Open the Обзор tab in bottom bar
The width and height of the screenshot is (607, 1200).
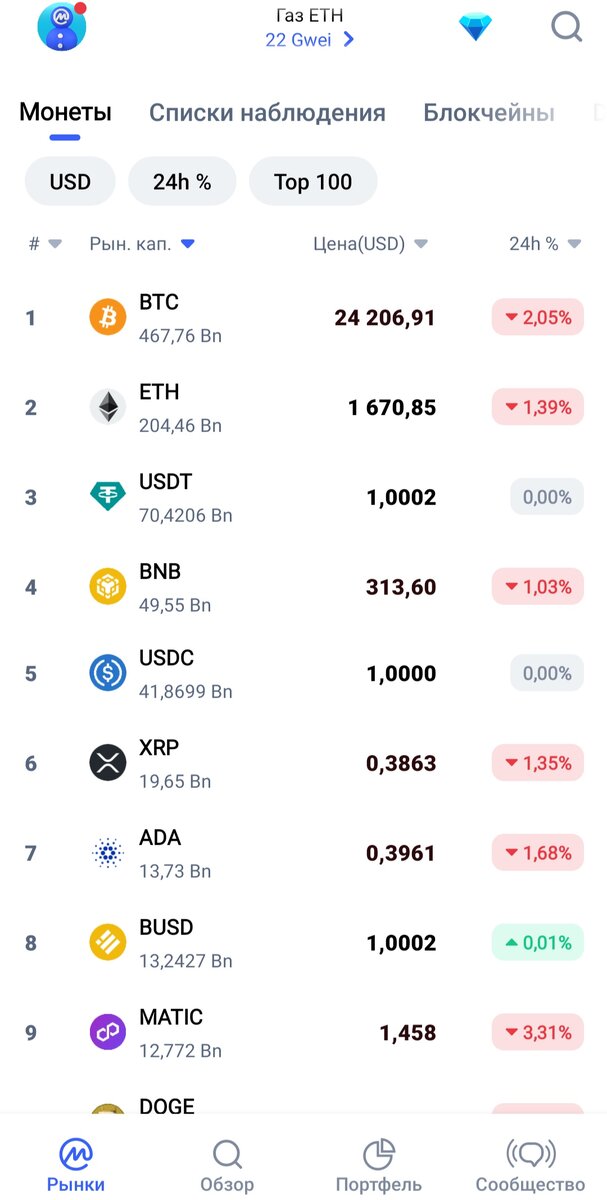(227, 1167)
